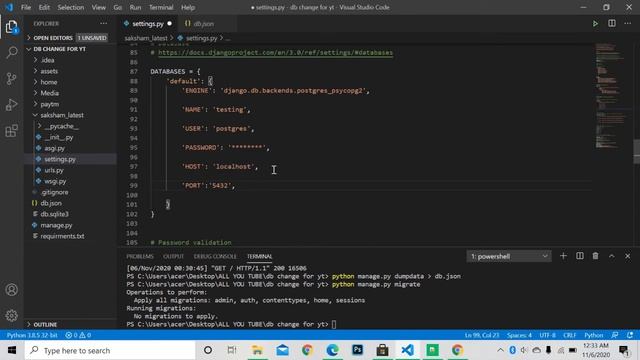Collapse the DB CHANGE FOR YT folder section

tap(70, 49)
